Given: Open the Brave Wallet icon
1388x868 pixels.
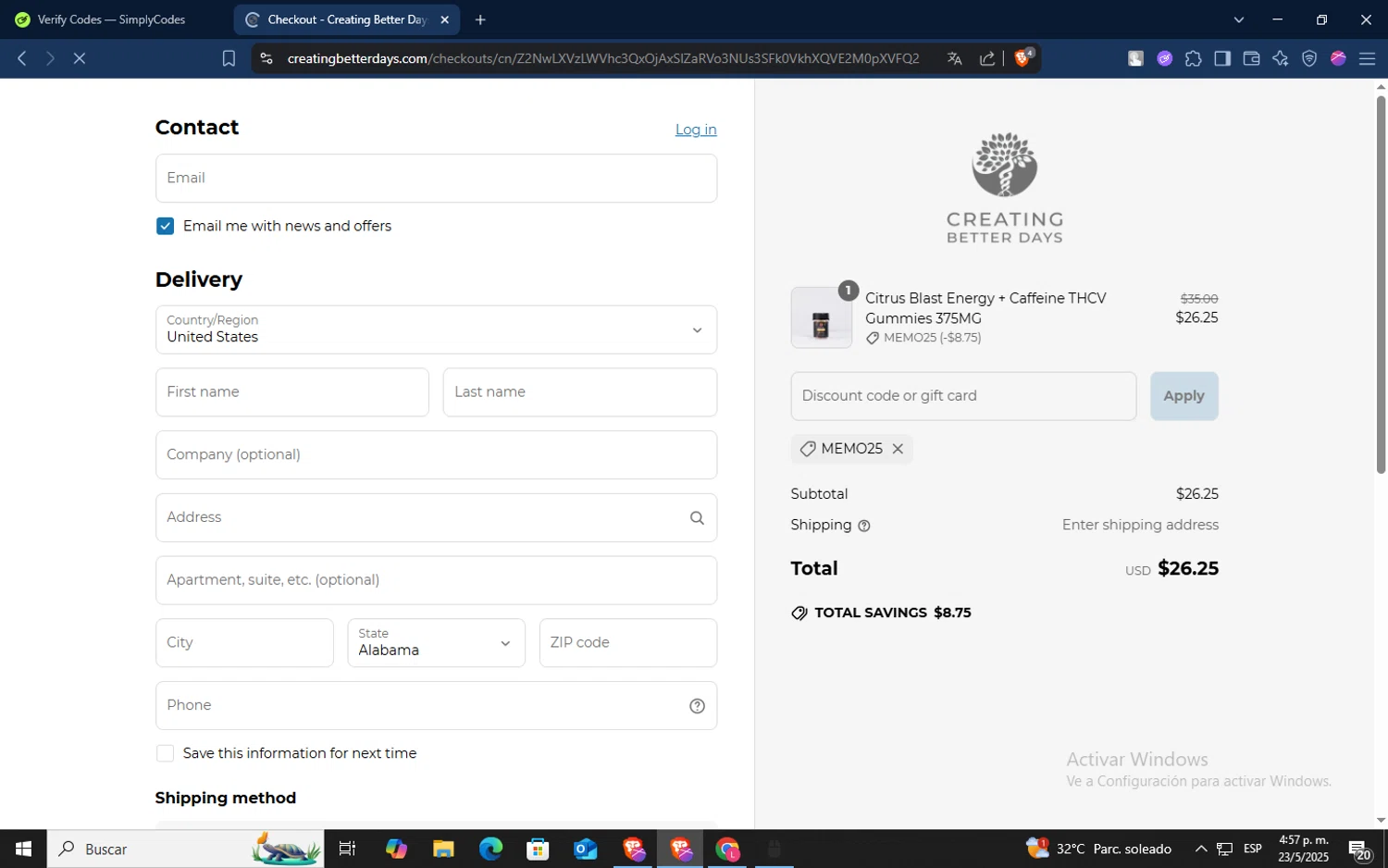Looking at the screenshot, I should click(x=1251, y=58).
